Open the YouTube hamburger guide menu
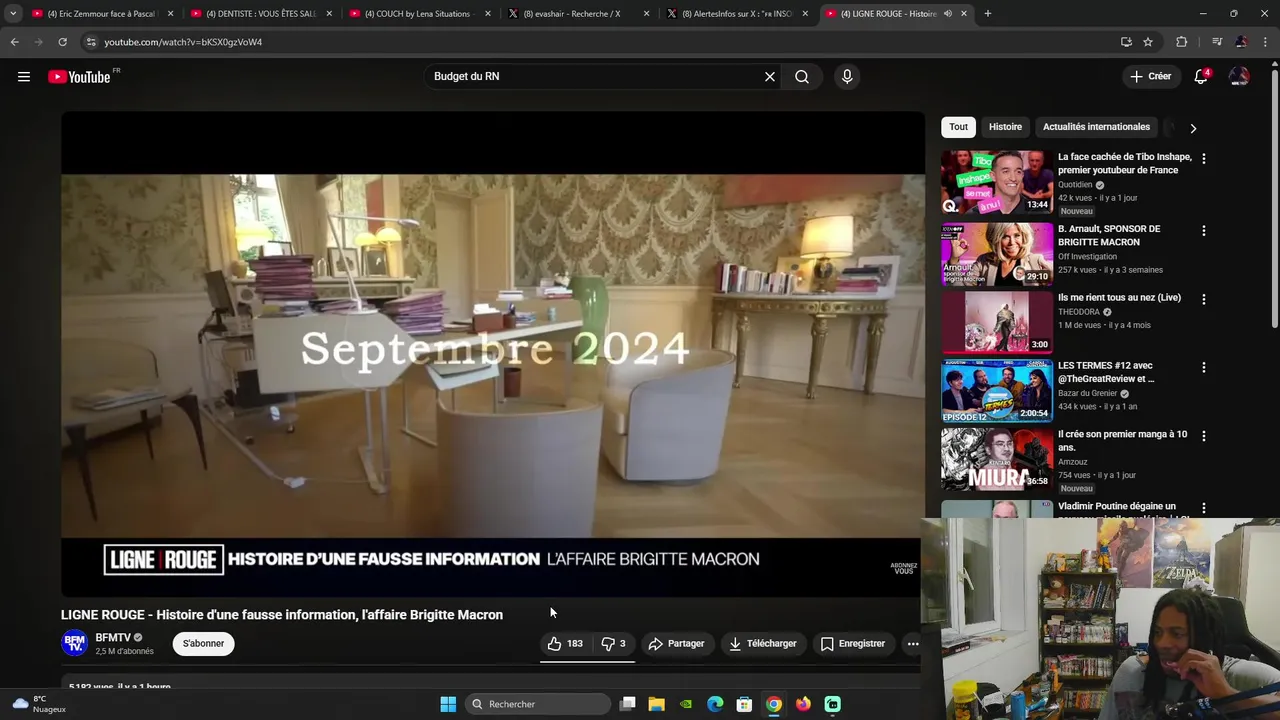The width and height of the screenshot is (1280, 720). coord(24,77)
